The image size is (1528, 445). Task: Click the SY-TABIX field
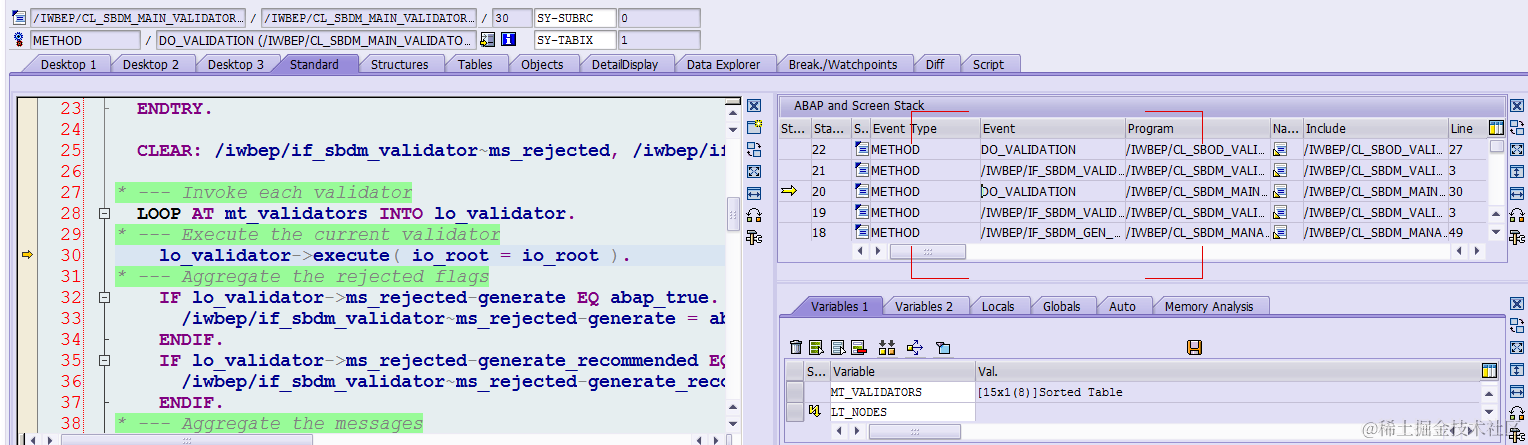(574, 40)
